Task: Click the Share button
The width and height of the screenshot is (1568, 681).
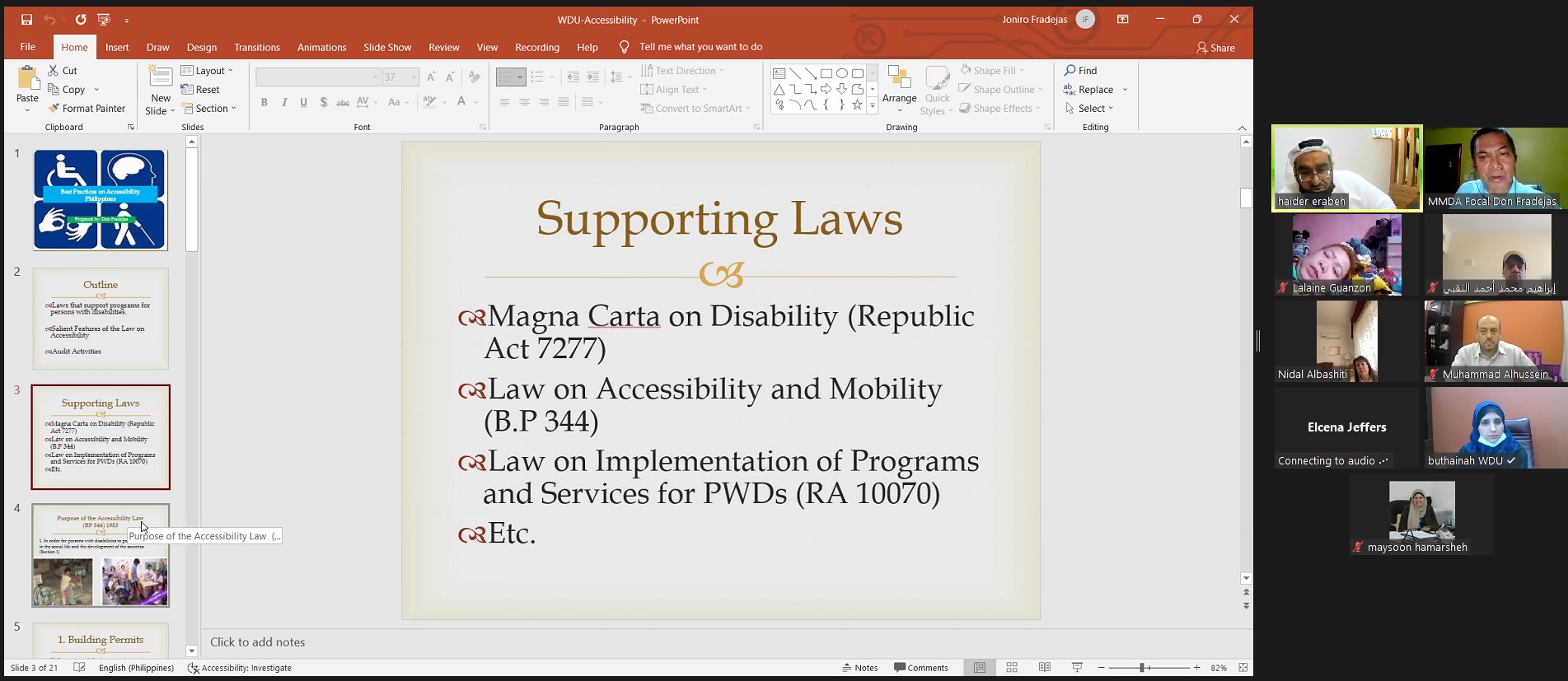Action: 1215,48
